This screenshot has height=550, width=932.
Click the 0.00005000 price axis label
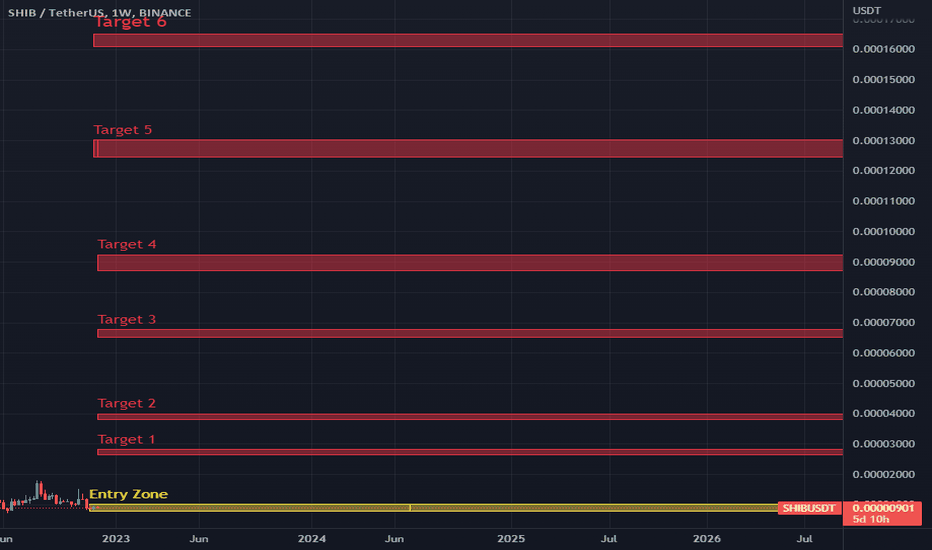tap(883, 384)
